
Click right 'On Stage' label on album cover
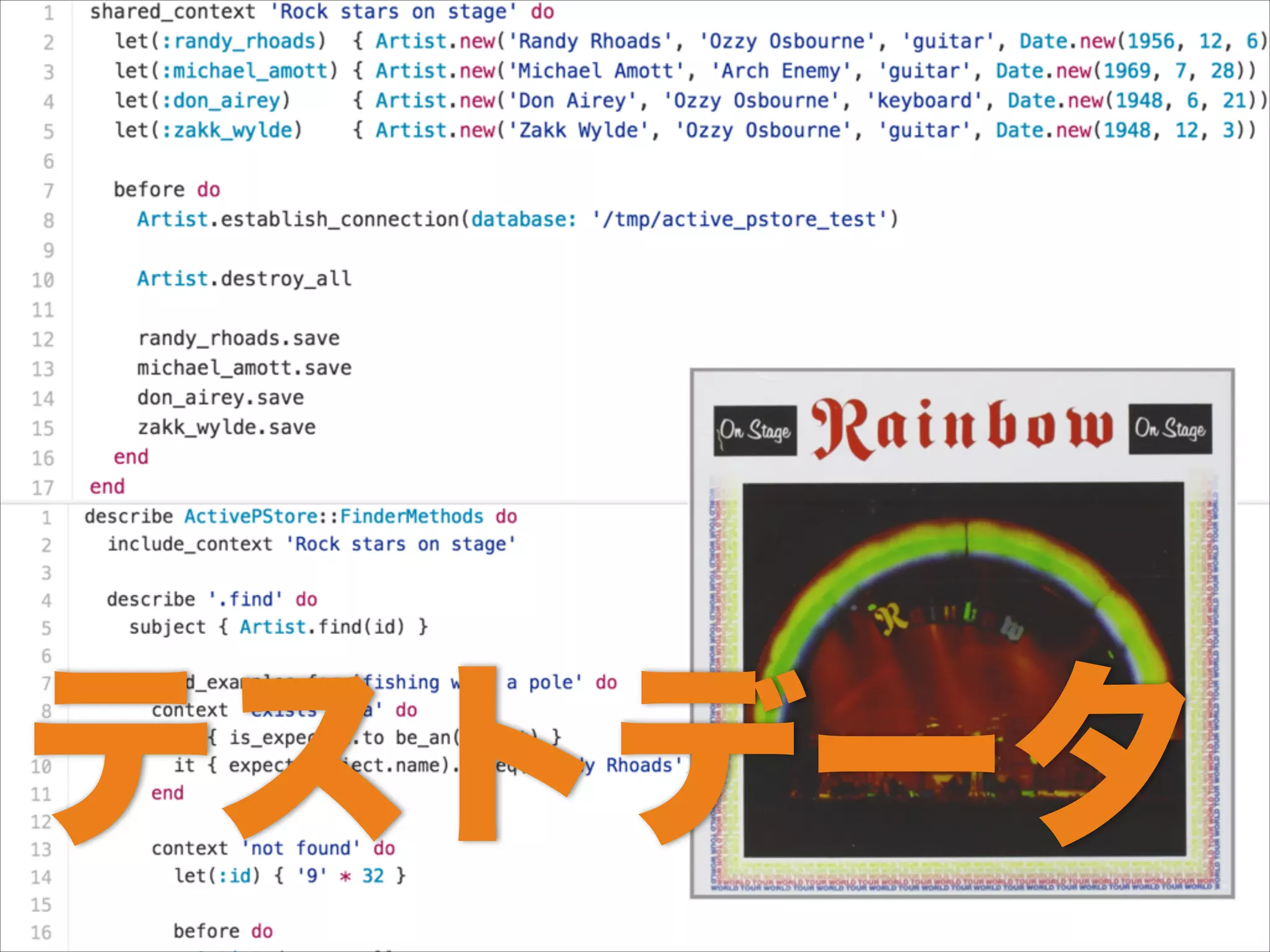[x=1170, y=429]
